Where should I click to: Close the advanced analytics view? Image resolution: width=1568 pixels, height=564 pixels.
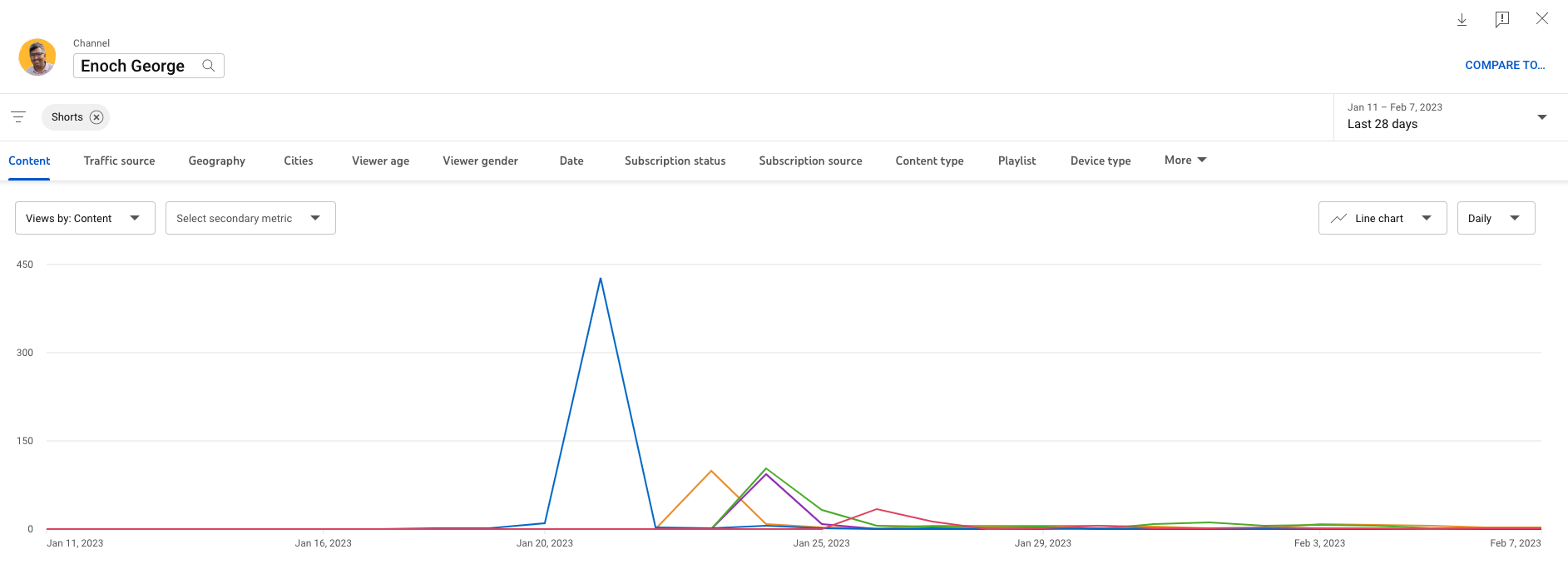coord(1541,18)
